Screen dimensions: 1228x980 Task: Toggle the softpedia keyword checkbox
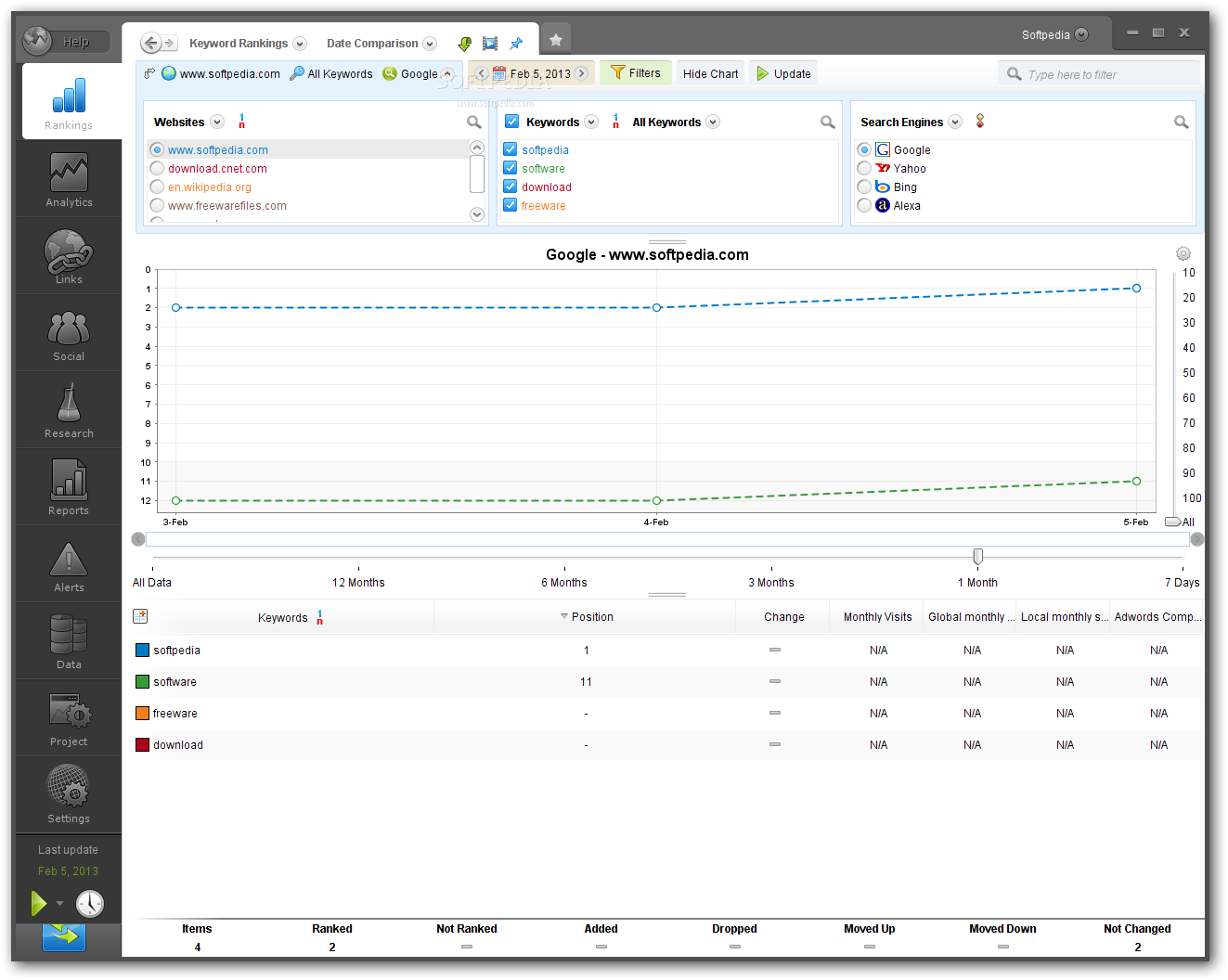pos(510,148)
